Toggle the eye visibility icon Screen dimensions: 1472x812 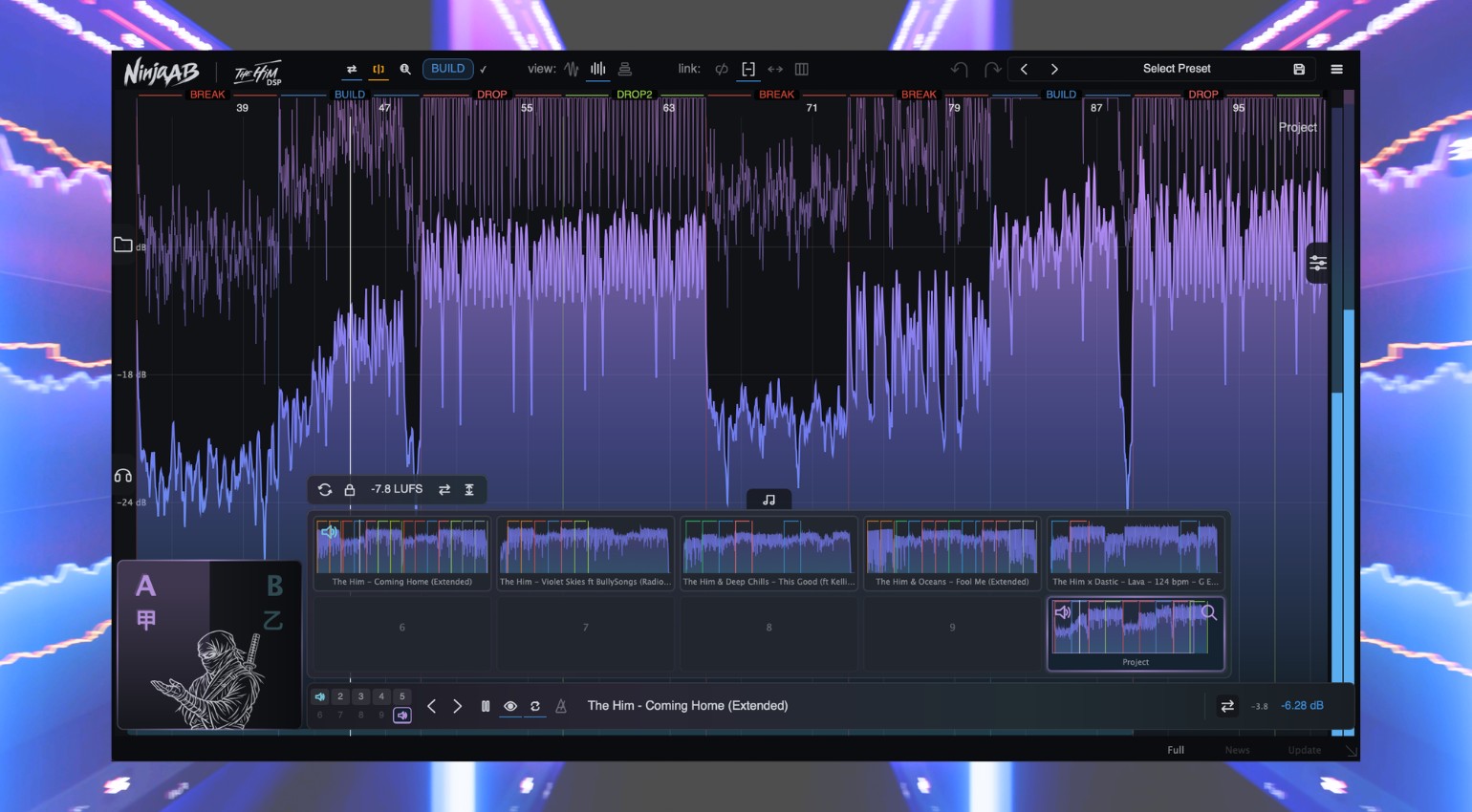[x=510, y=706]
